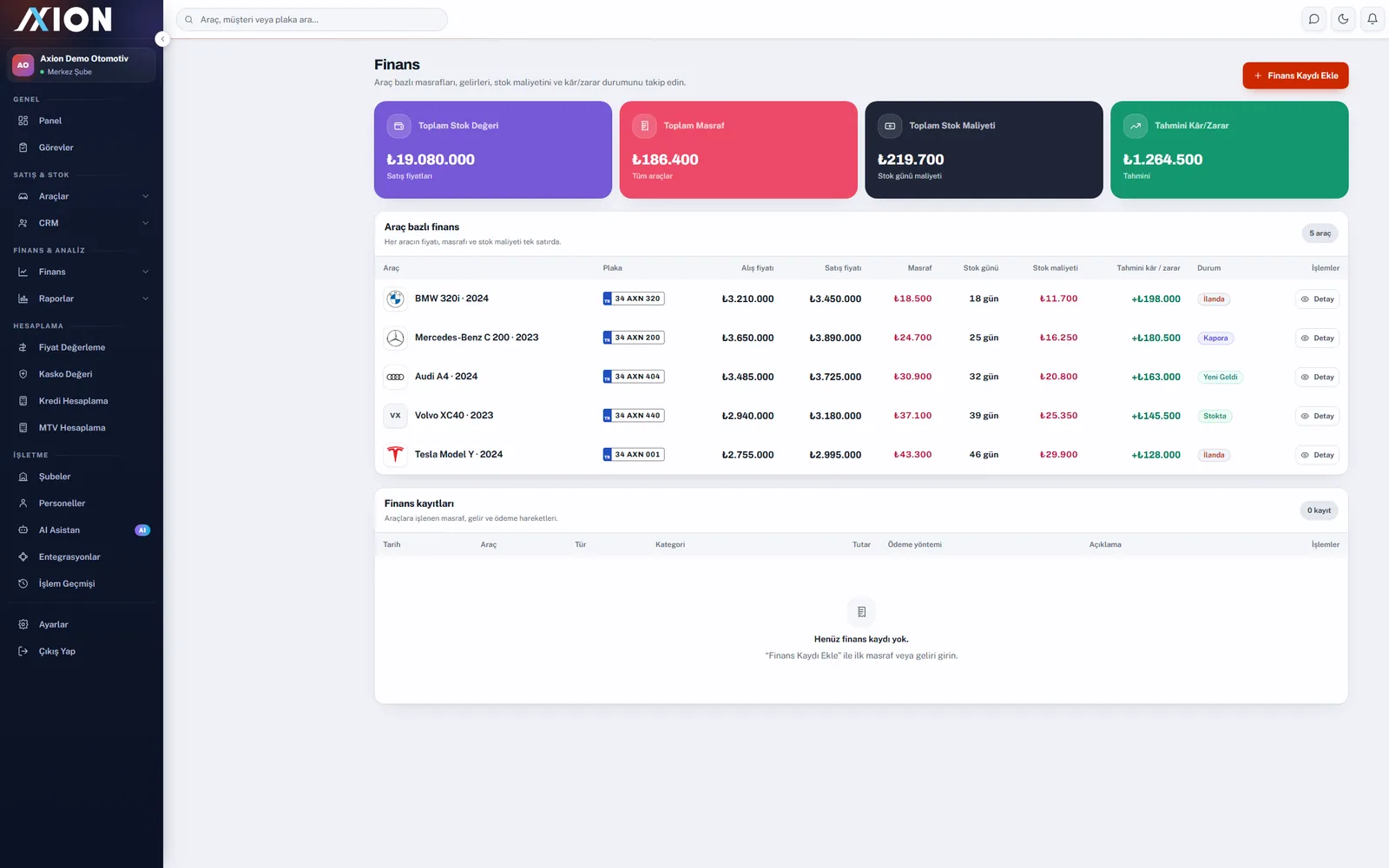Open Kredi Hesaplama page

[x=82, y=401]
